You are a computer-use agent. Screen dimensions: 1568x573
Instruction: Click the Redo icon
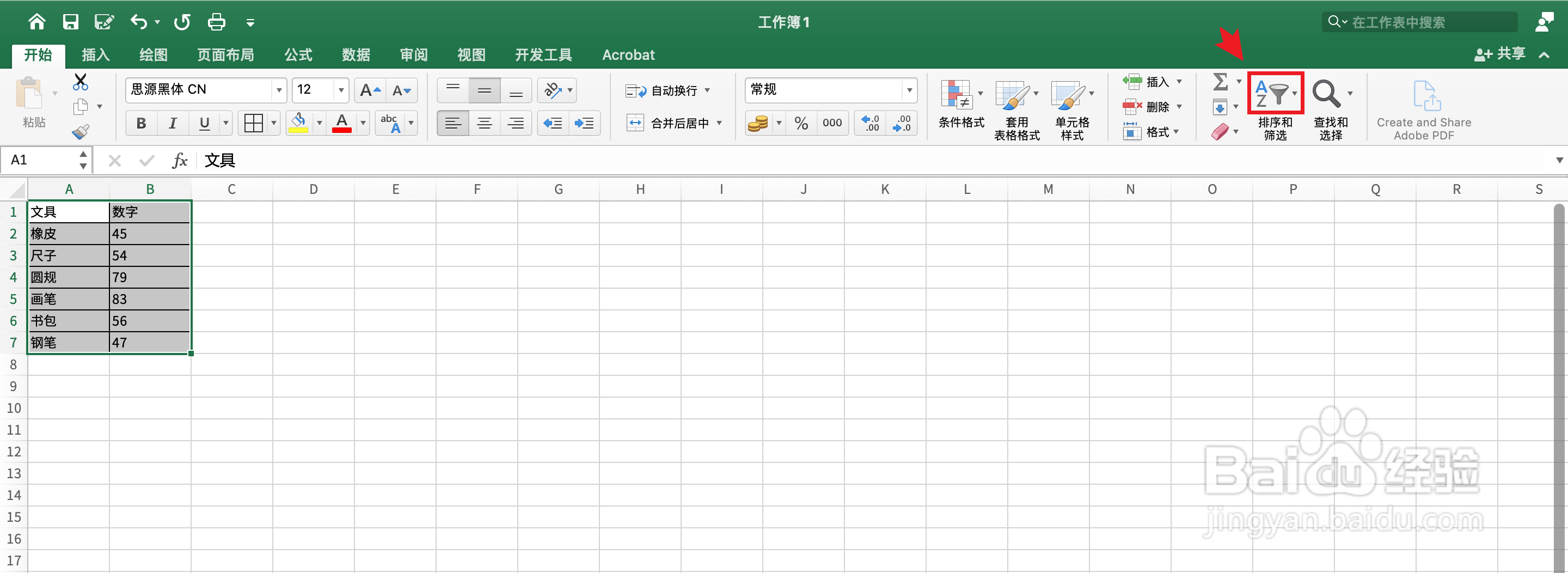click(181, 22)
